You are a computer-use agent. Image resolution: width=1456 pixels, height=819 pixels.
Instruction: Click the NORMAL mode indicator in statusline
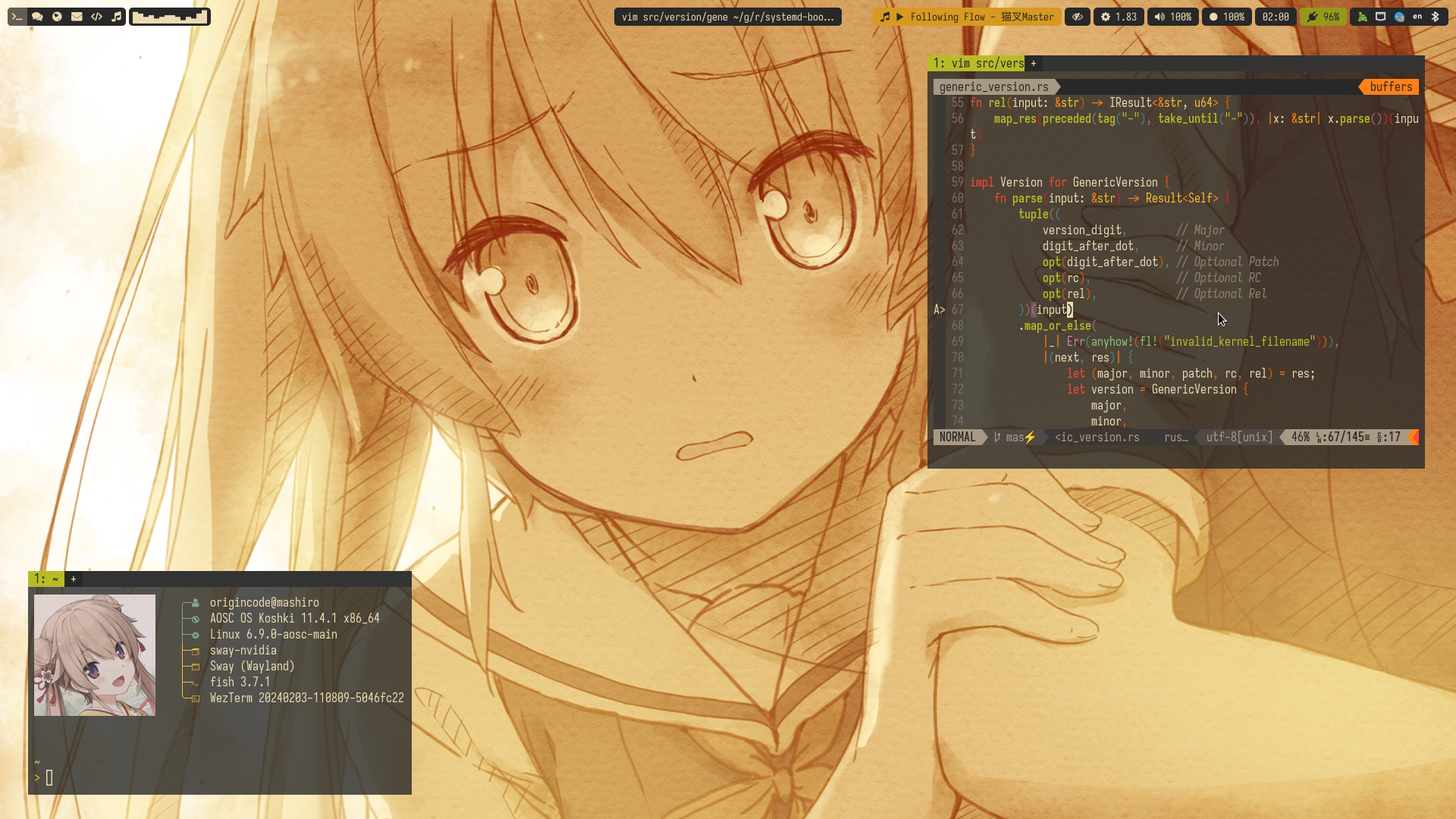coord(958,438)
